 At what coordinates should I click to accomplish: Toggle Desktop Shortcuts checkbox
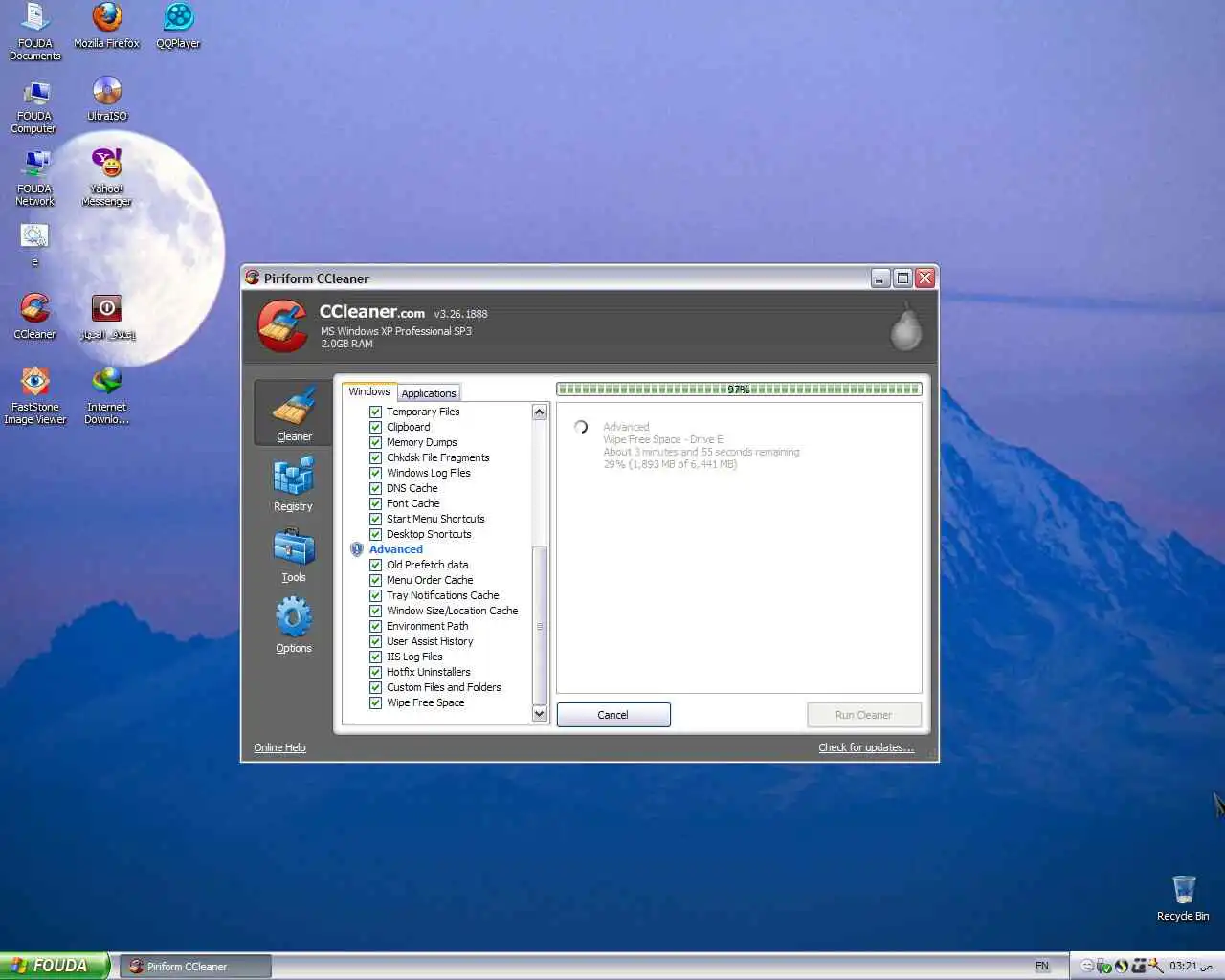pyautogui.click(x=376, y=534)
